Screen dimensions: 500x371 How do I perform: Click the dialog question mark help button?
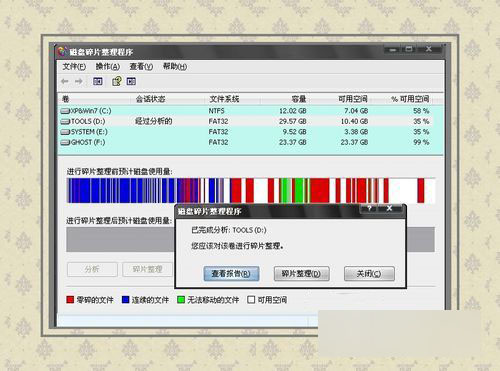(369, 209)
